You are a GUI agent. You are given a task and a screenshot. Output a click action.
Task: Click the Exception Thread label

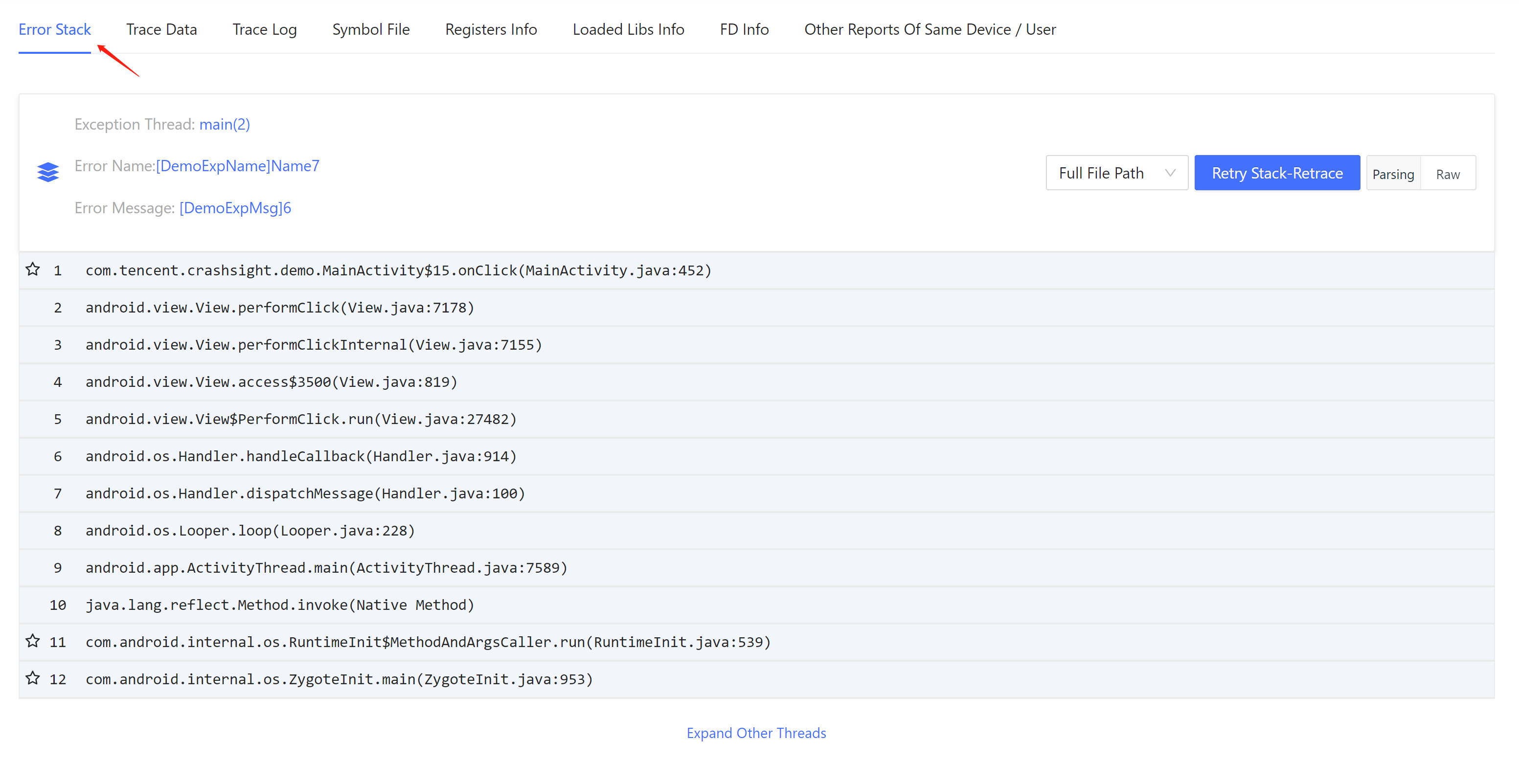pyautogui.click(x=135, y=124)
